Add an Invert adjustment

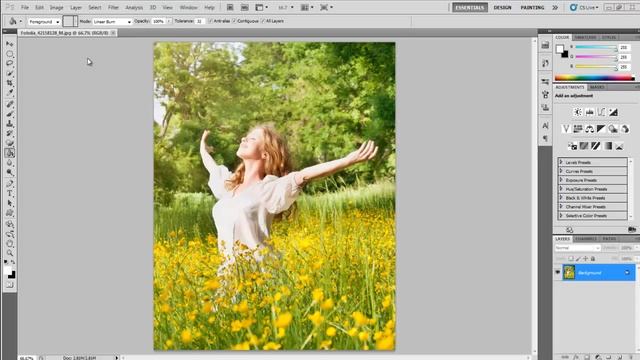tap(572, 146)
